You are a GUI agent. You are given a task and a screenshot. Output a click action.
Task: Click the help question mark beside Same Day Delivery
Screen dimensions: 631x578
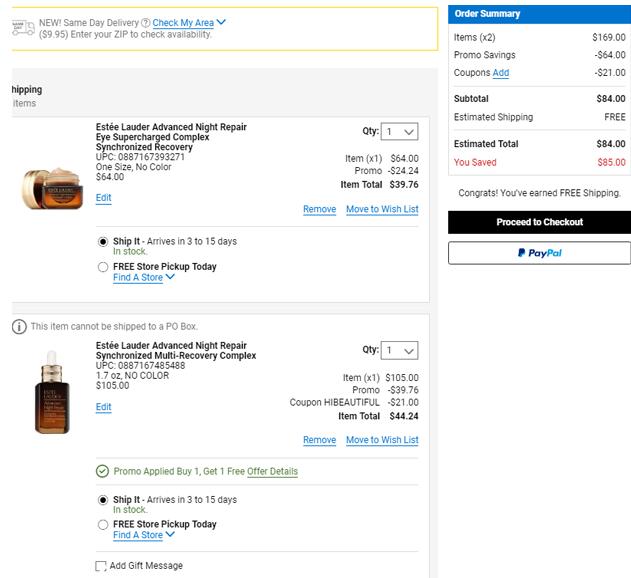(x=146, y=22)
